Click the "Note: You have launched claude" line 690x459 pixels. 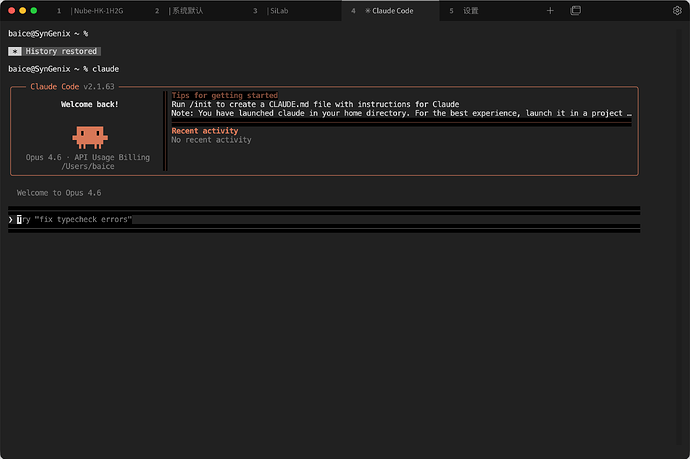point(401,113)
